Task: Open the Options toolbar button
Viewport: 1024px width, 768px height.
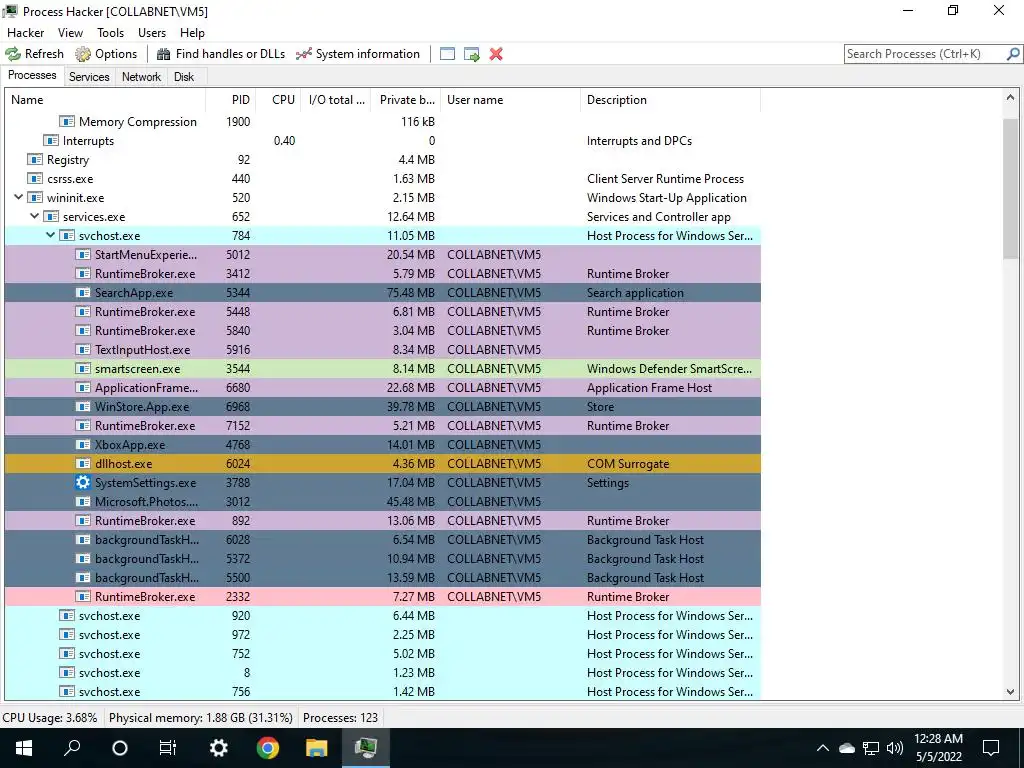Action: click(106, 54)
